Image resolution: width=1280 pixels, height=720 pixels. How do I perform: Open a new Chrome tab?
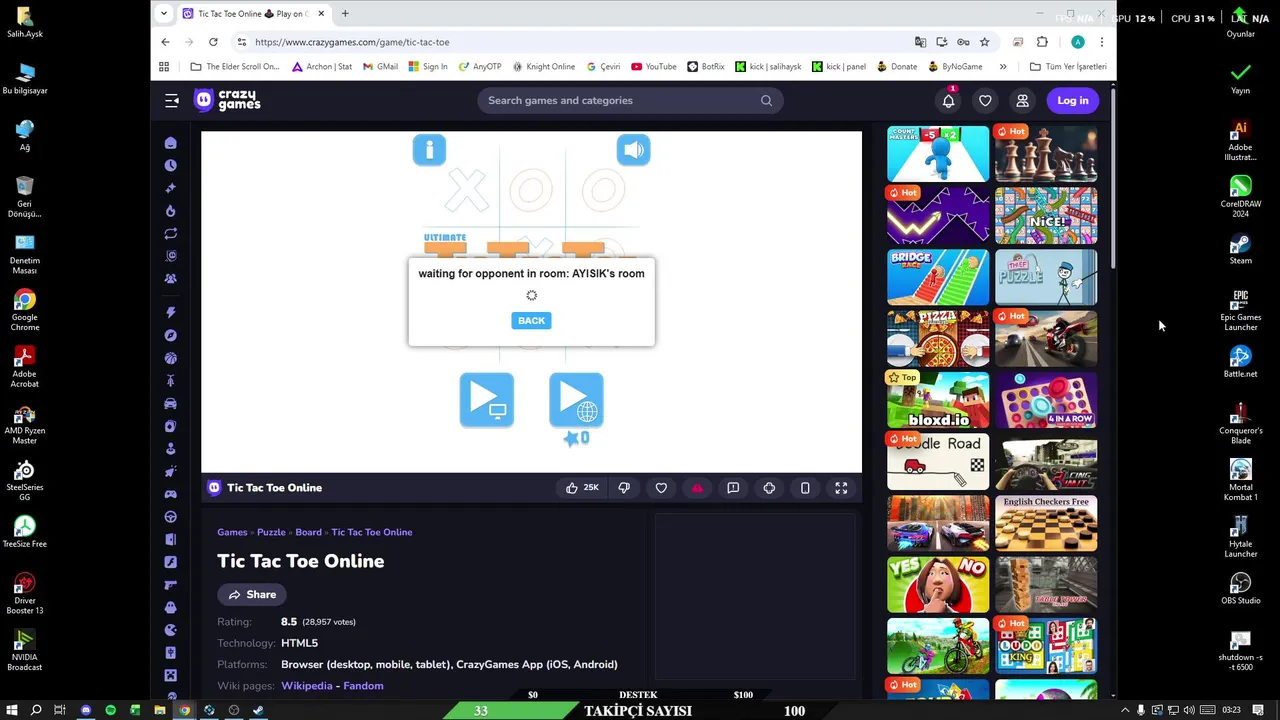point(345,14)
